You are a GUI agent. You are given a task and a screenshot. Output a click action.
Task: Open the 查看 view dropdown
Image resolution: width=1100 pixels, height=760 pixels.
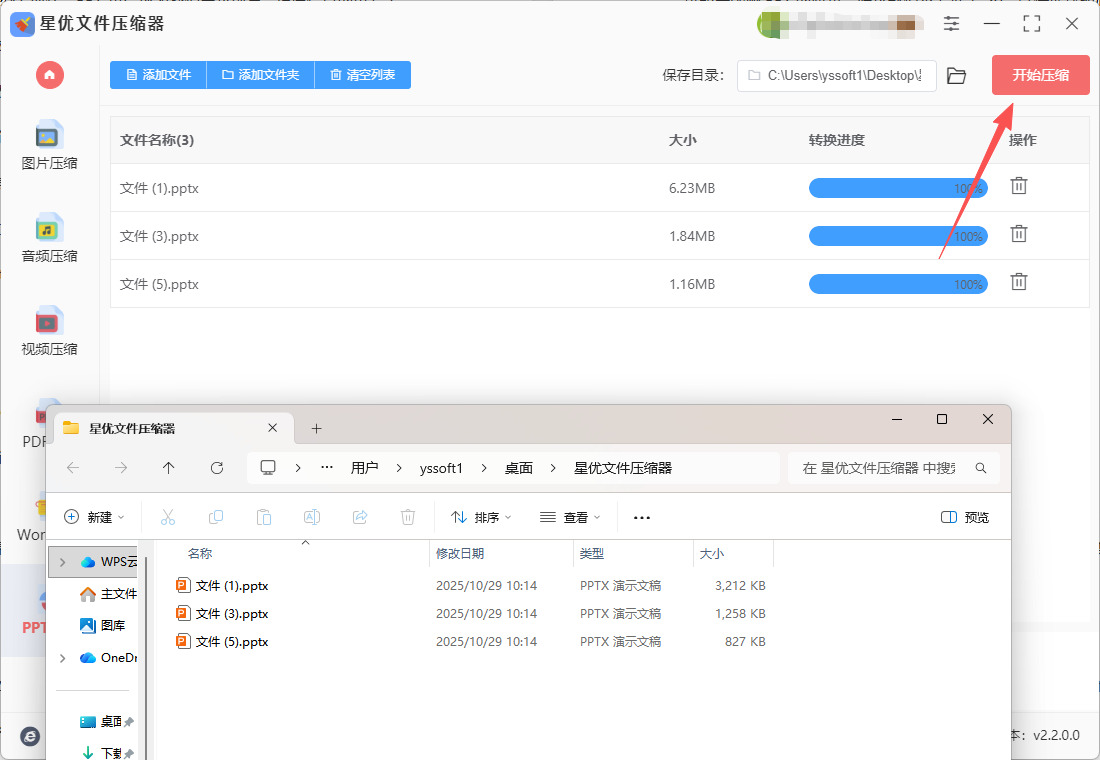(570, 517)
